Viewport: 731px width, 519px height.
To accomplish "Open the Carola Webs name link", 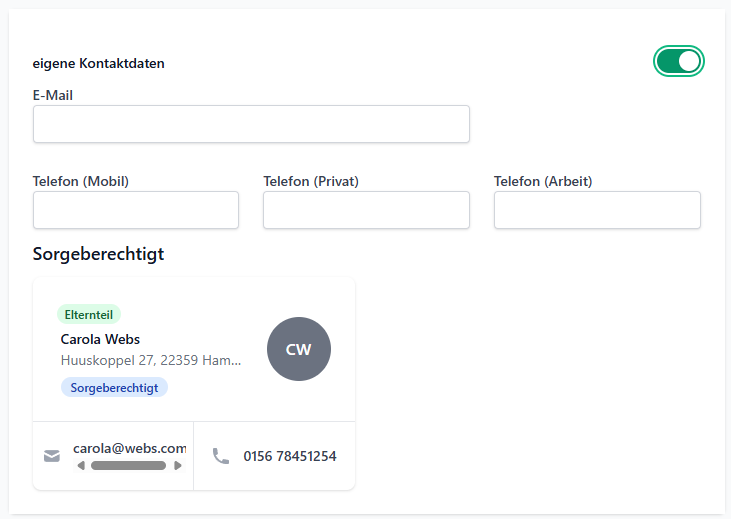I will point(100,339).
